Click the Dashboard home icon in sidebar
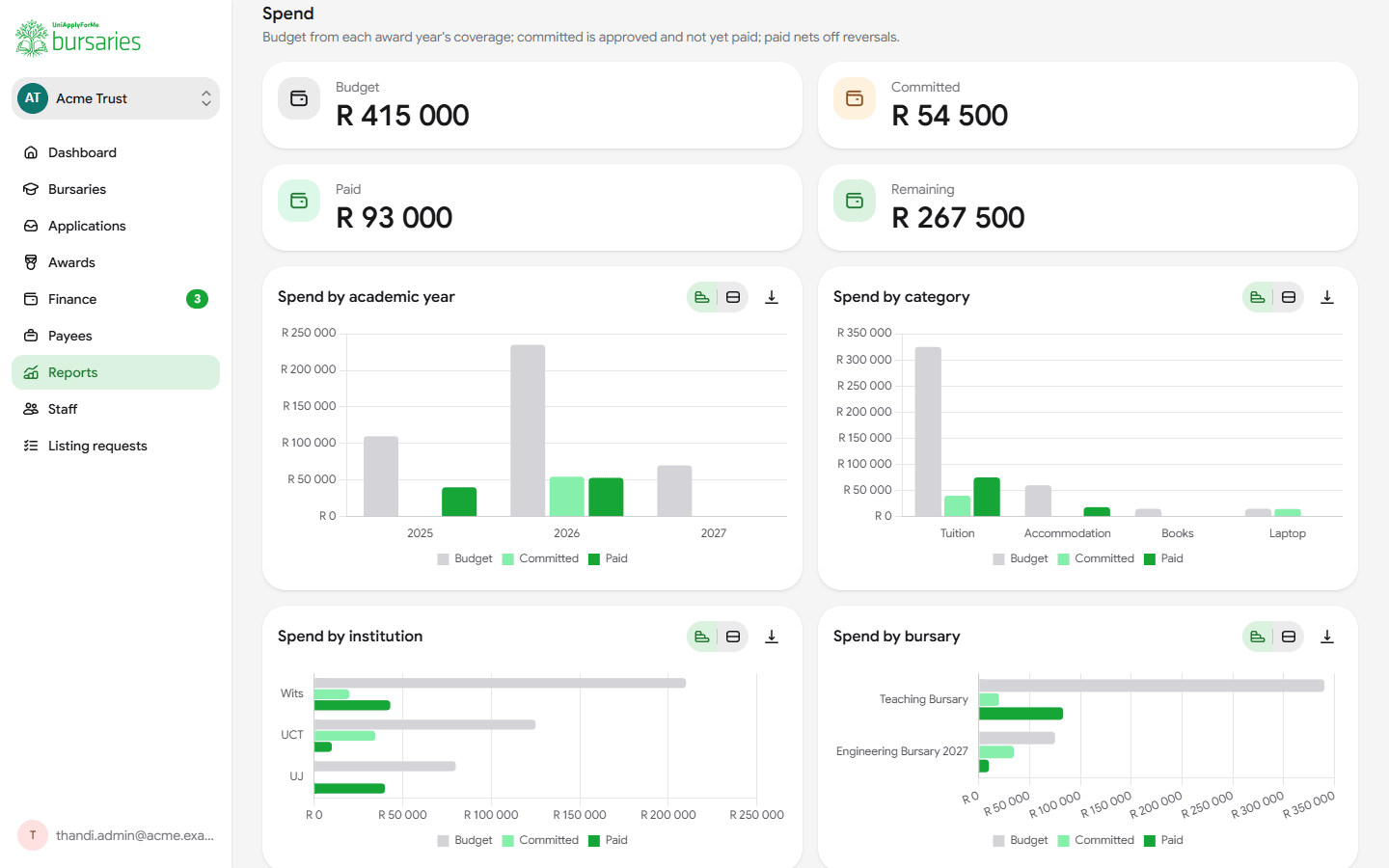Image resolution: width=1389 pixels, height=868 pixels. coord(31,152)
